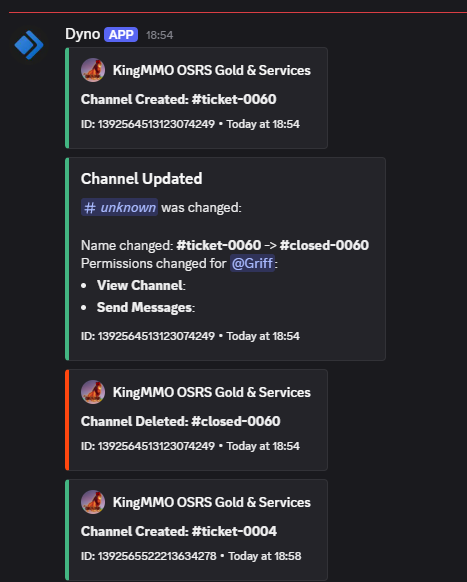The width and height of the screenshot is (467, 582).
Task: Open the # unknown channel mention
Action: point(120,207)
